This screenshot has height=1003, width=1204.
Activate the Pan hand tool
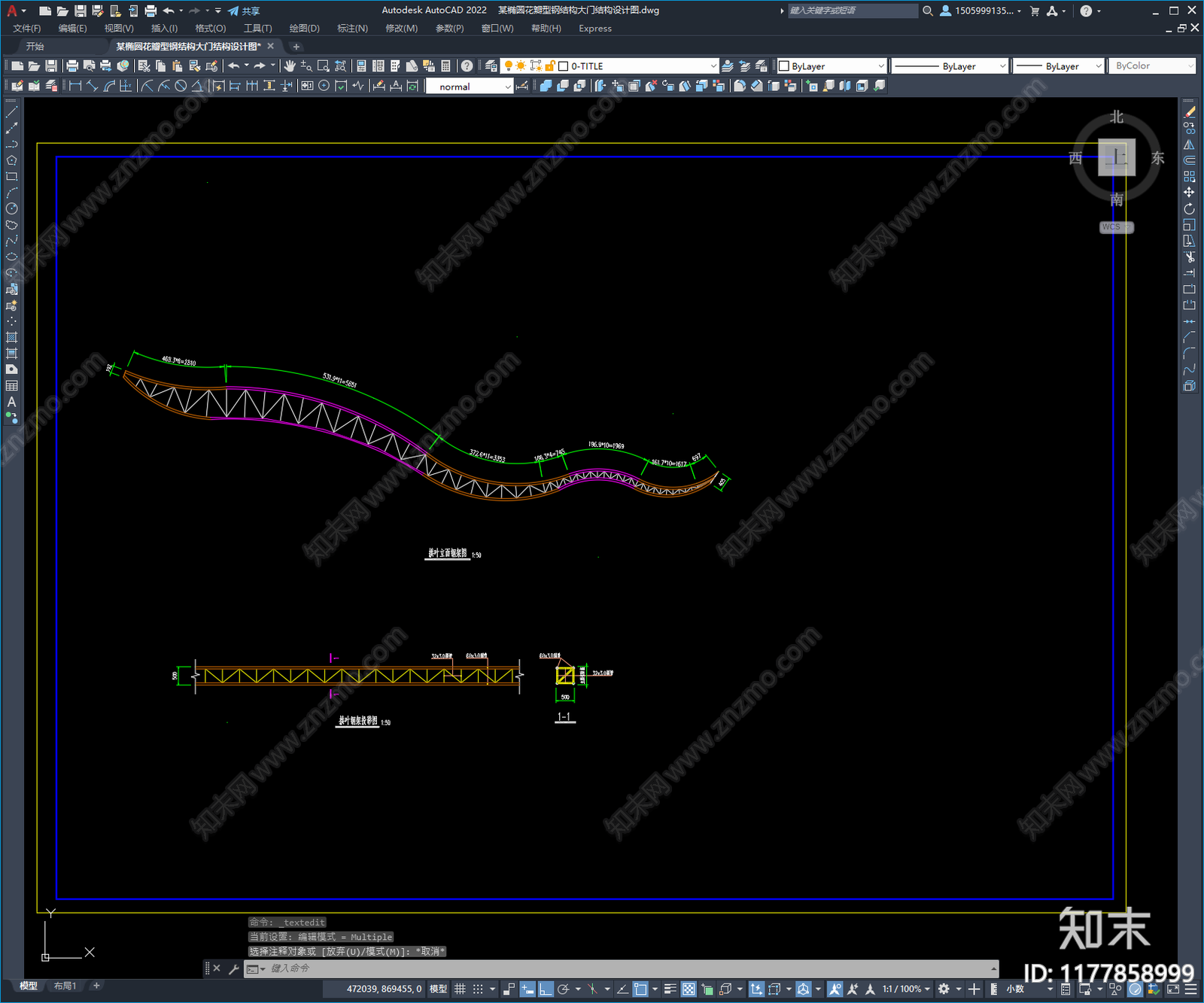290,66
